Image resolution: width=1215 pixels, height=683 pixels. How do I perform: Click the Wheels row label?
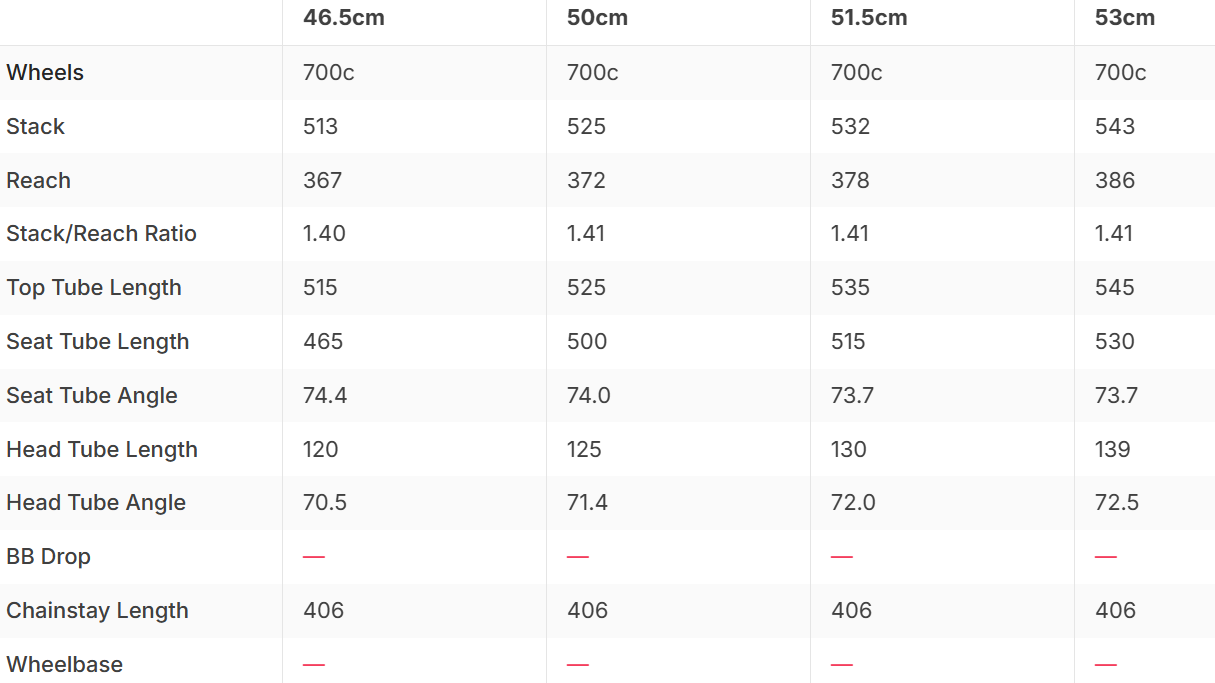[x=45, y=73]
